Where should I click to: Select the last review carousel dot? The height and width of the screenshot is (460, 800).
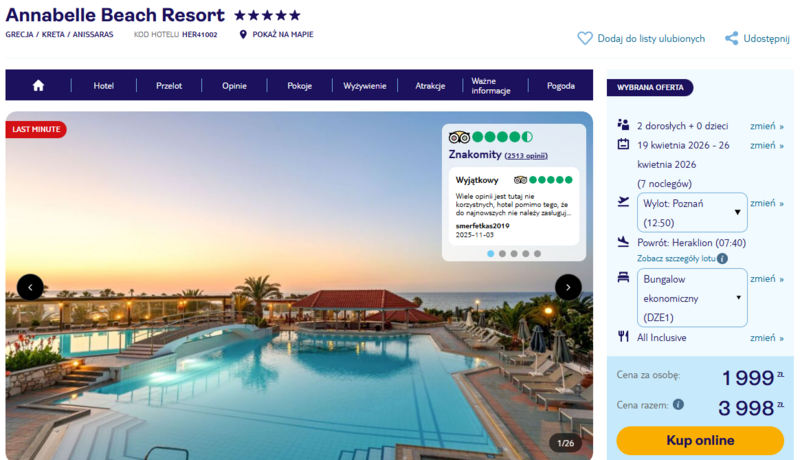point(537,254)
